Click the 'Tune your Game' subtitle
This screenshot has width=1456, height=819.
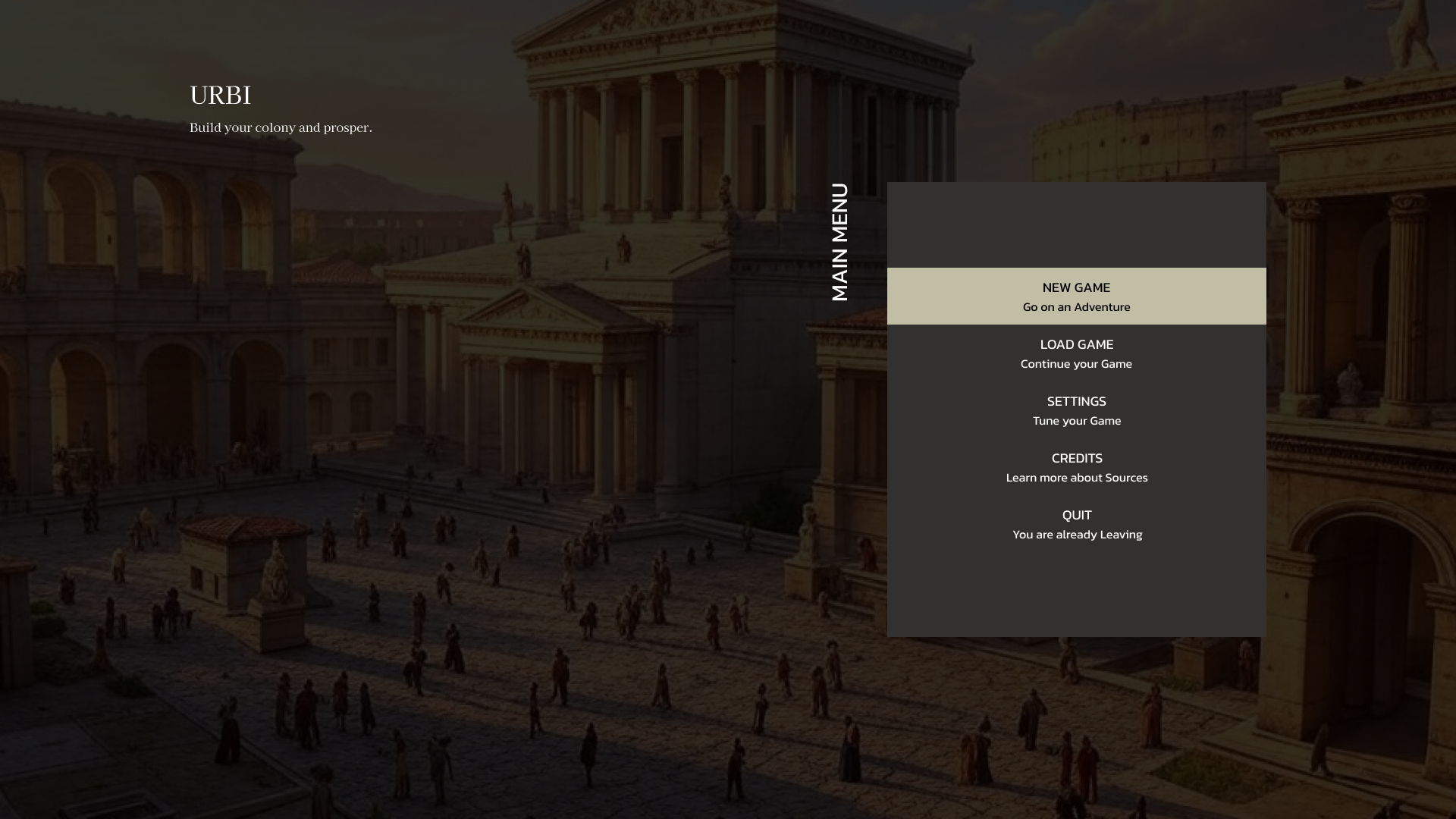pos(1076,421)
